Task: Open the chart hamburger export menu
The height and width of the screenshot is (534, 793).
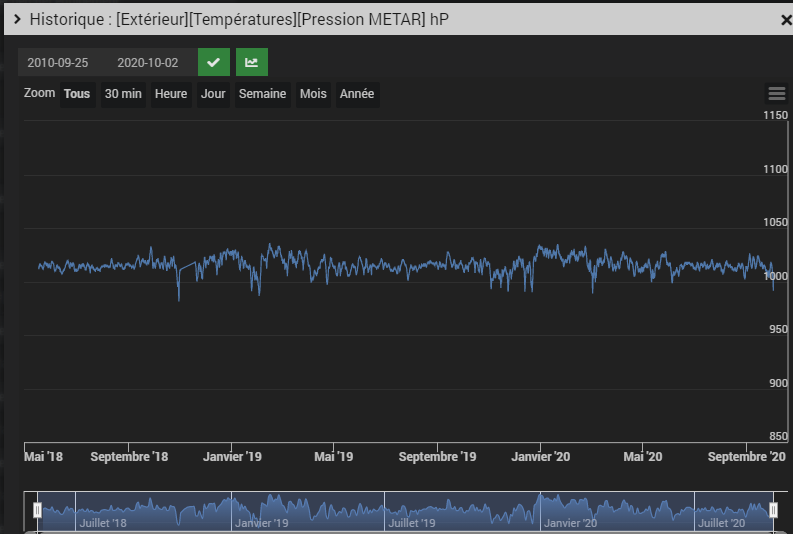Action: coord(776,94)
